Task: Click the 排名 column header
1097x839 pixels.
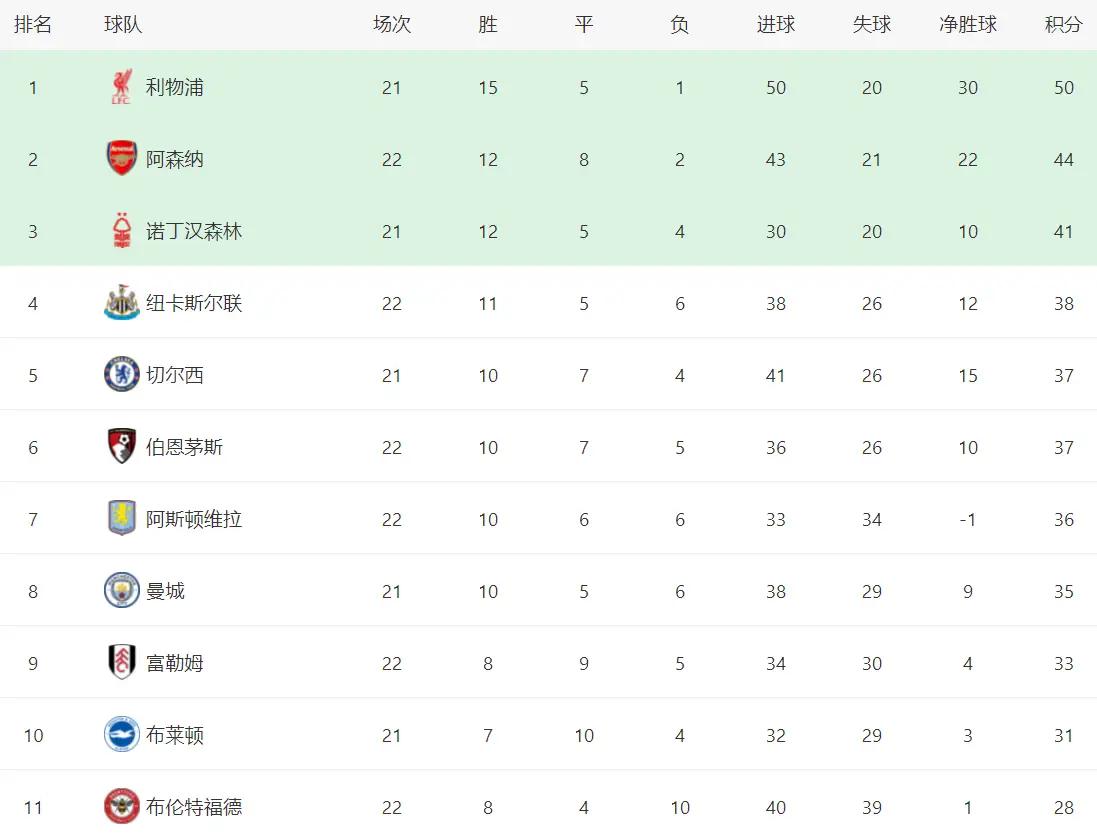Action: 33,25
